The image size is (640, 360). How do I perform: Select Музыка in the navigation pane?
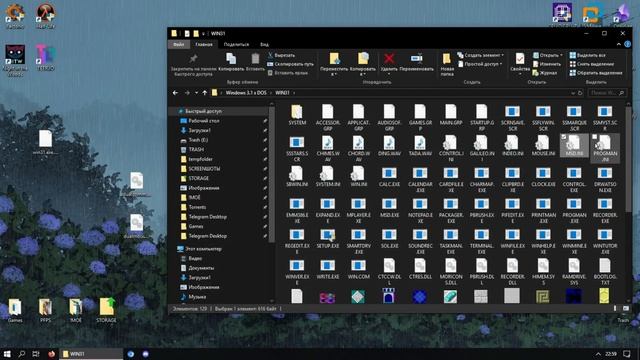[x=197, y=297]
